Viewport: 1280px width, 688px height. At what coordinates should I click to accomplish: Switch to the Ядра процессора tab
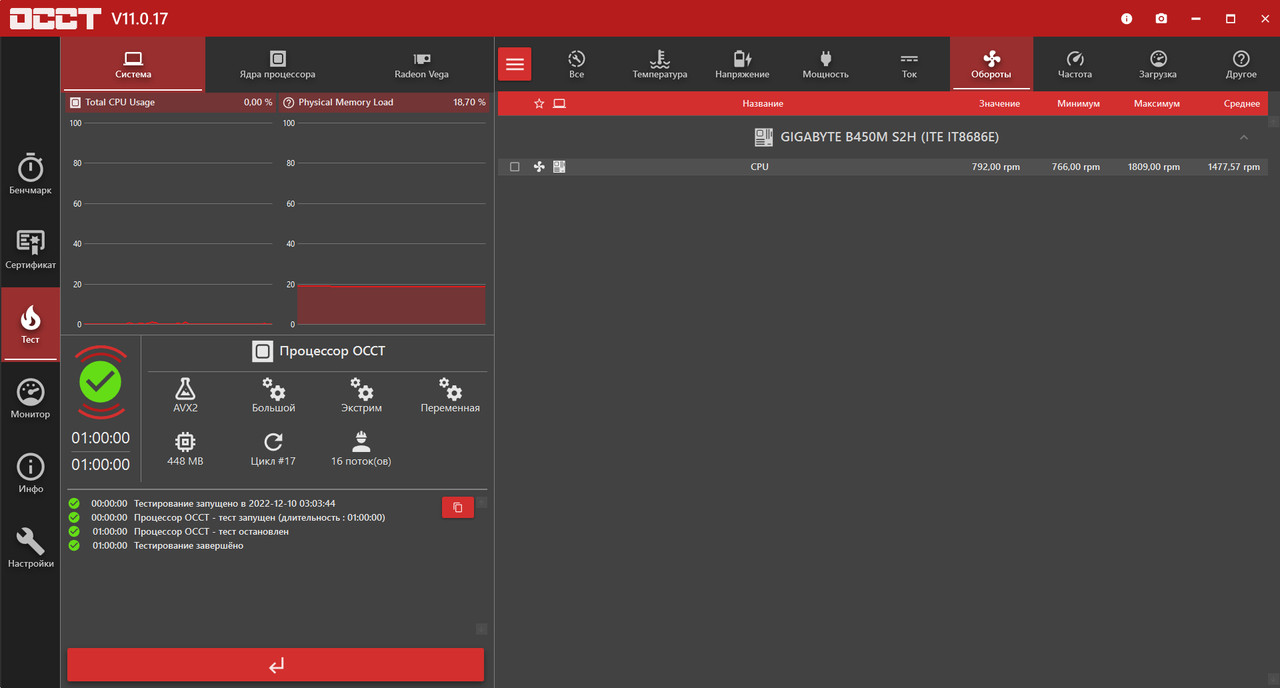click(x=277, y=65)
